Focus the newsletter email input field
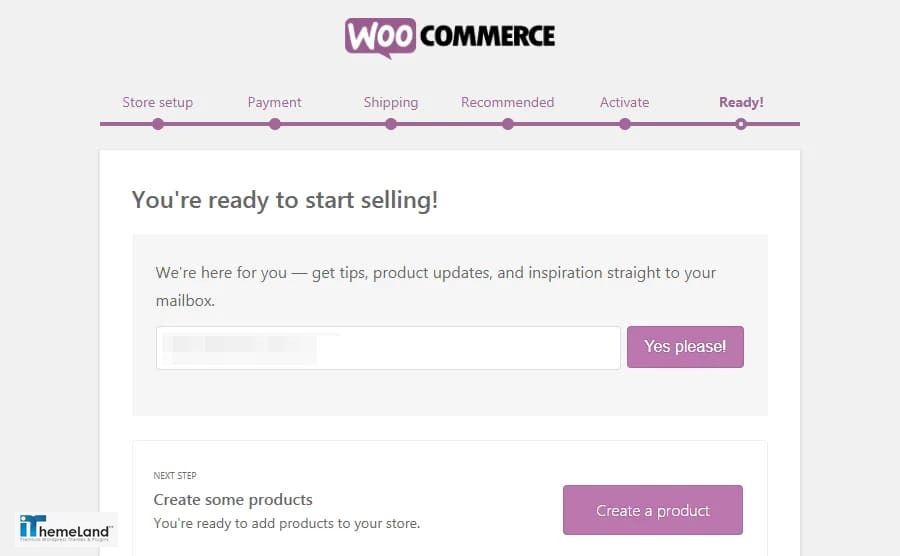Viewport: 900px width, 556px height. pos(388,348)
